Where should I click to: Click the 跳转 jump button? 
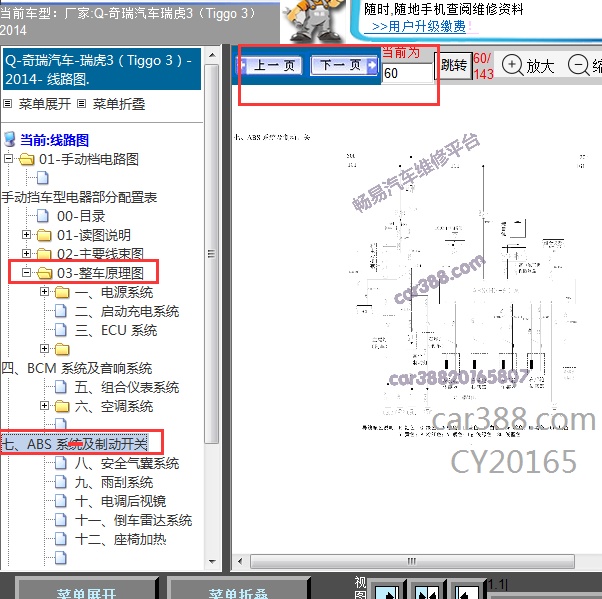point(453,66)
